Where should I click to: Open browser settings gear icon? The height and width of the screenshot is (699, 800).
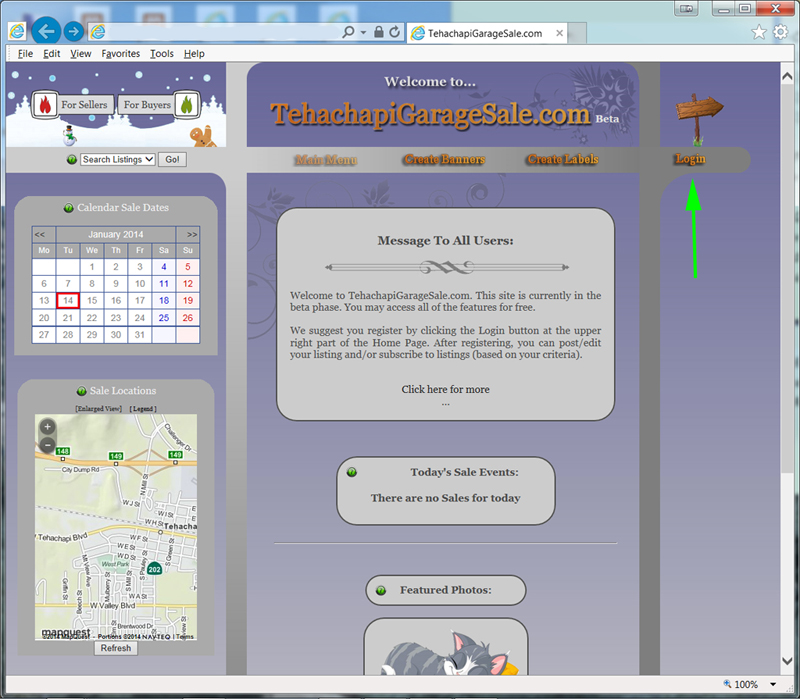[x=780, y=32]
